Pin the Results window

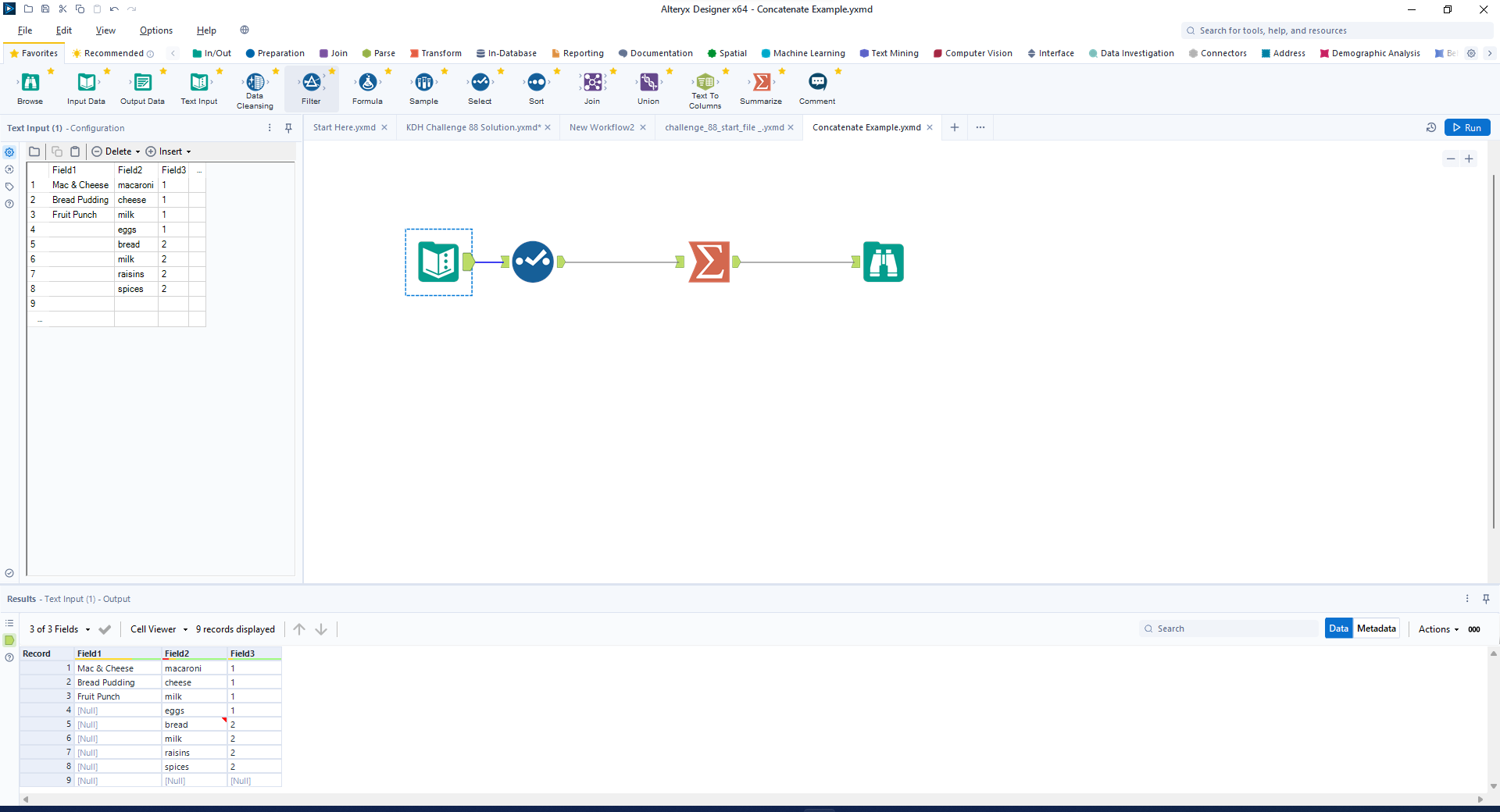[x=1486, y=599]
